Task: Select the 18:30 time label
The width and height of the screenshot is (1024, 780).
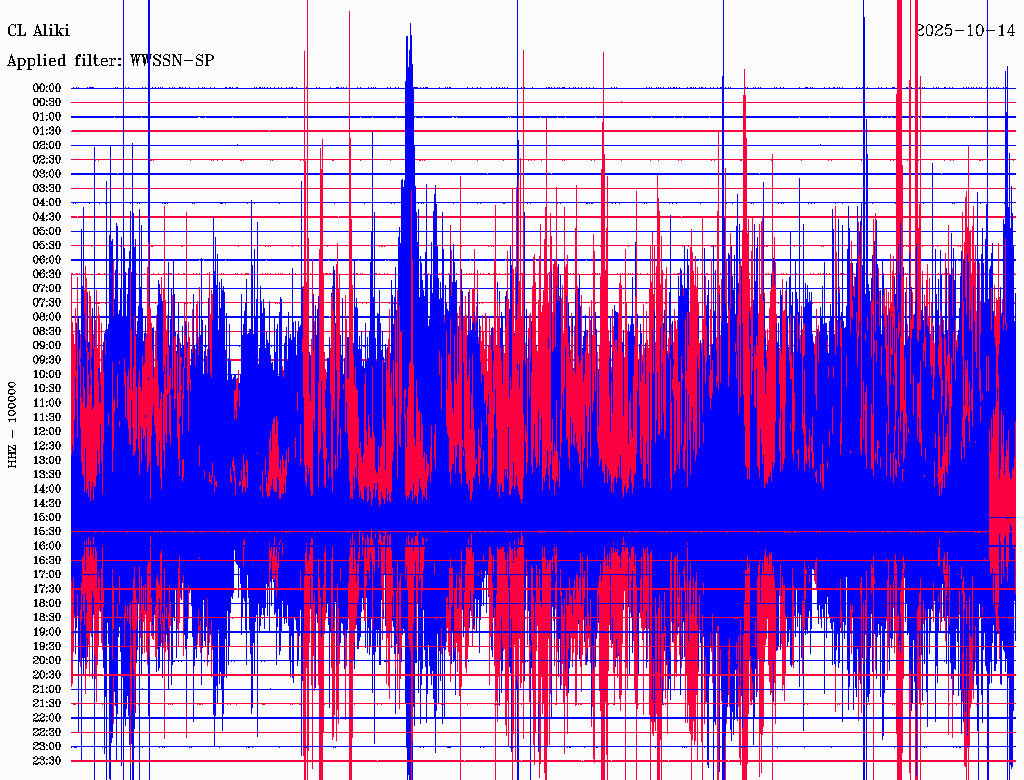Action: point(47,618)
